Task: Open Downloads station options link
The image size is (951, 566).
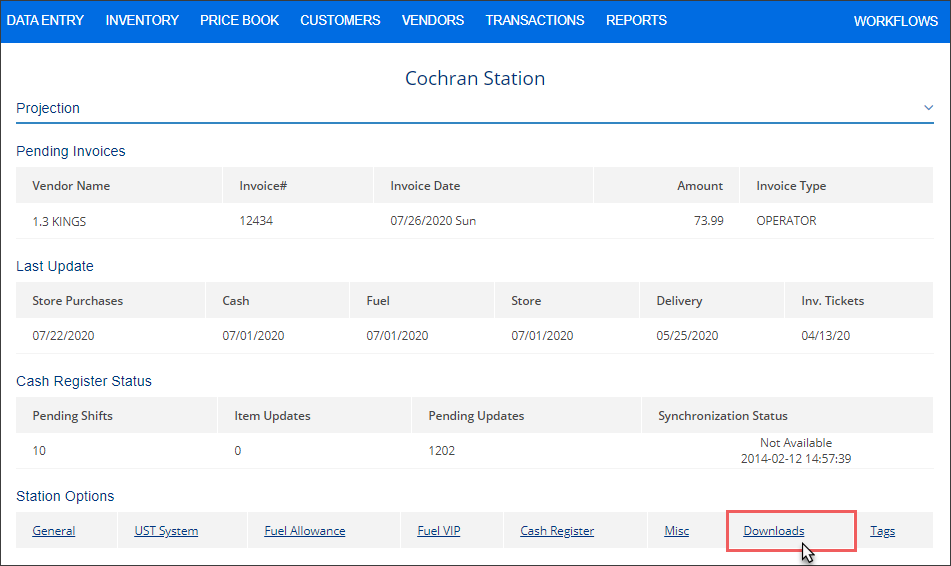Action: (774, 531)
